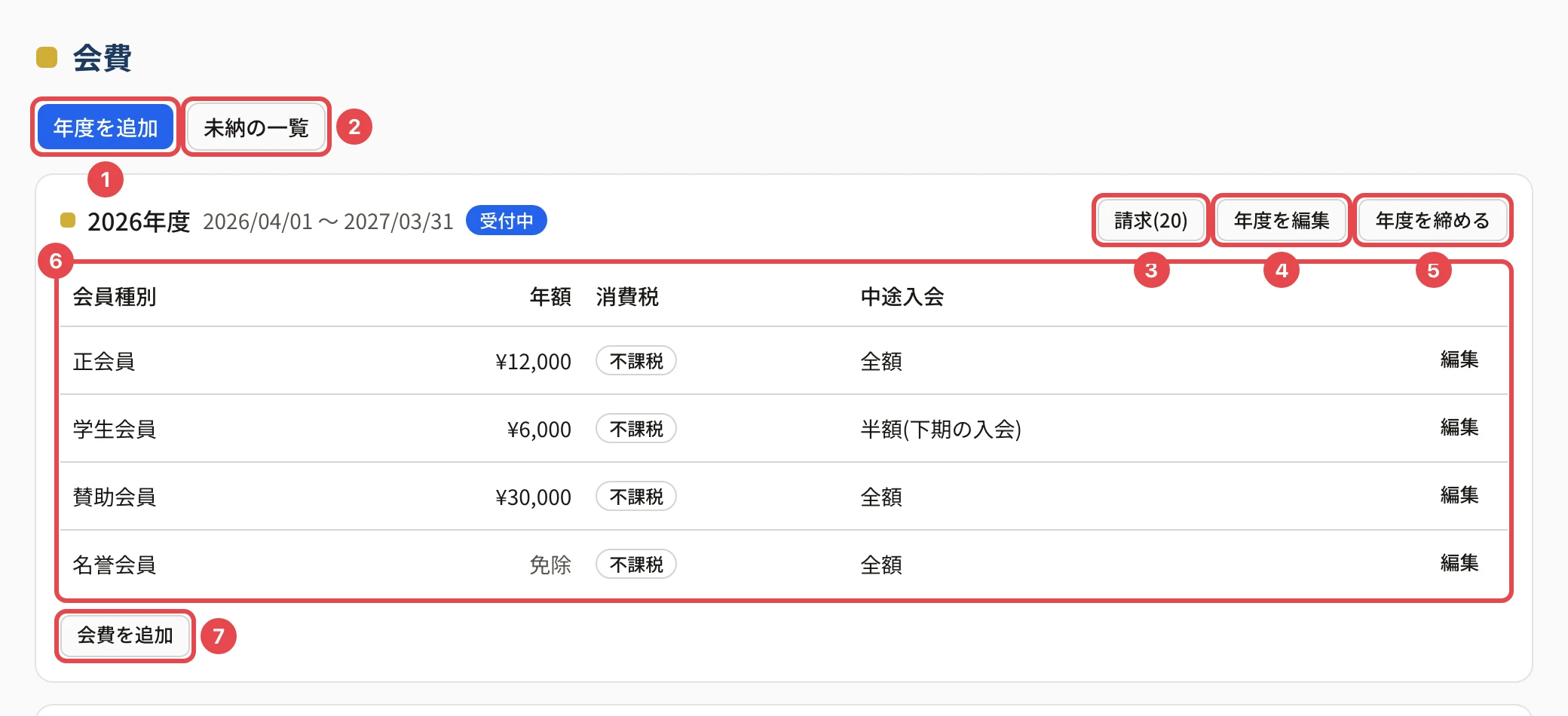Open the 未納の一覧 list
The width and height of the screenshot is (1568, 716).
(256, 127)
